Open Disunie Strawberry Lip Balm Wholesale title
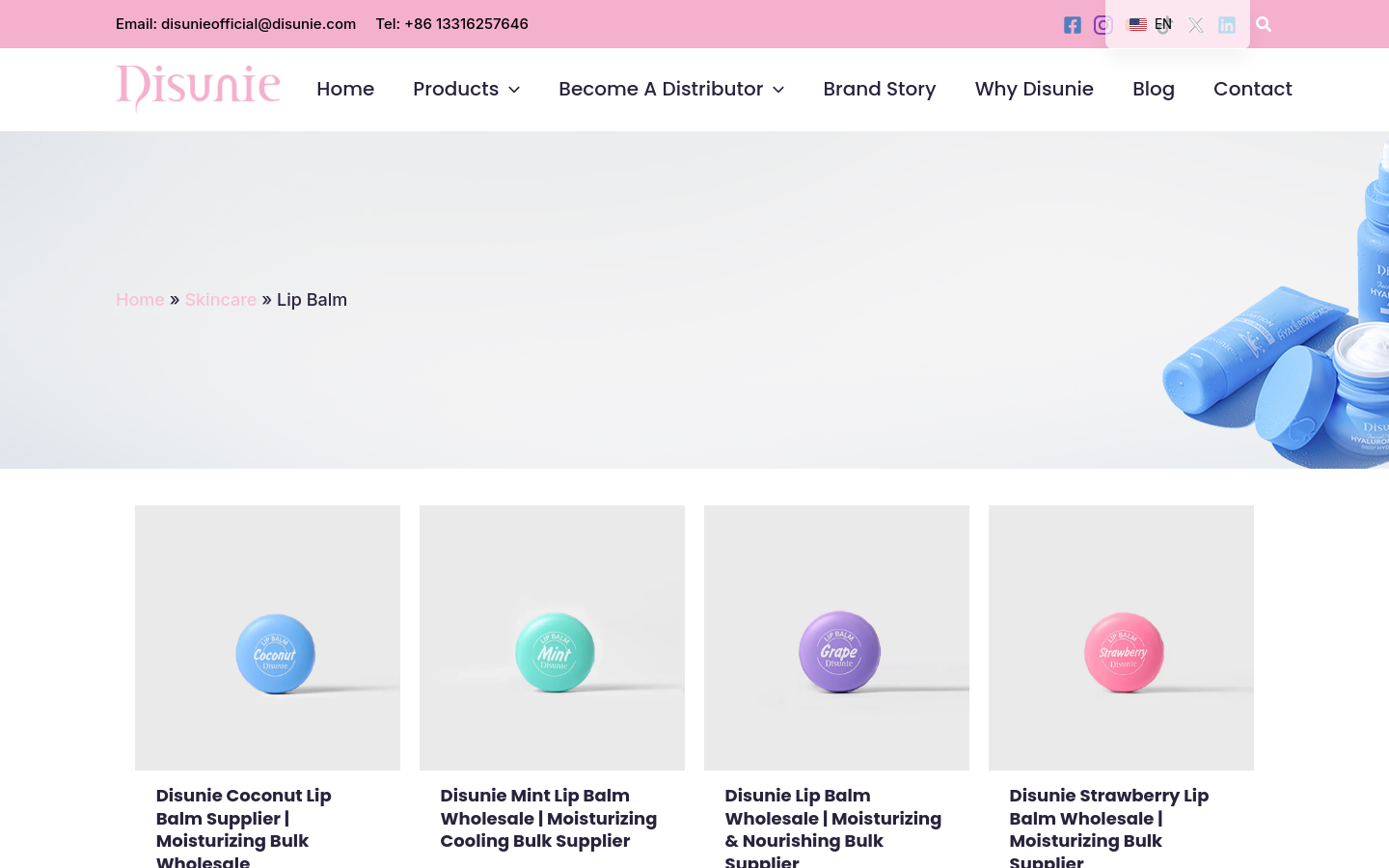This screenshot has width=1389, height=868. click(1109, 827)
